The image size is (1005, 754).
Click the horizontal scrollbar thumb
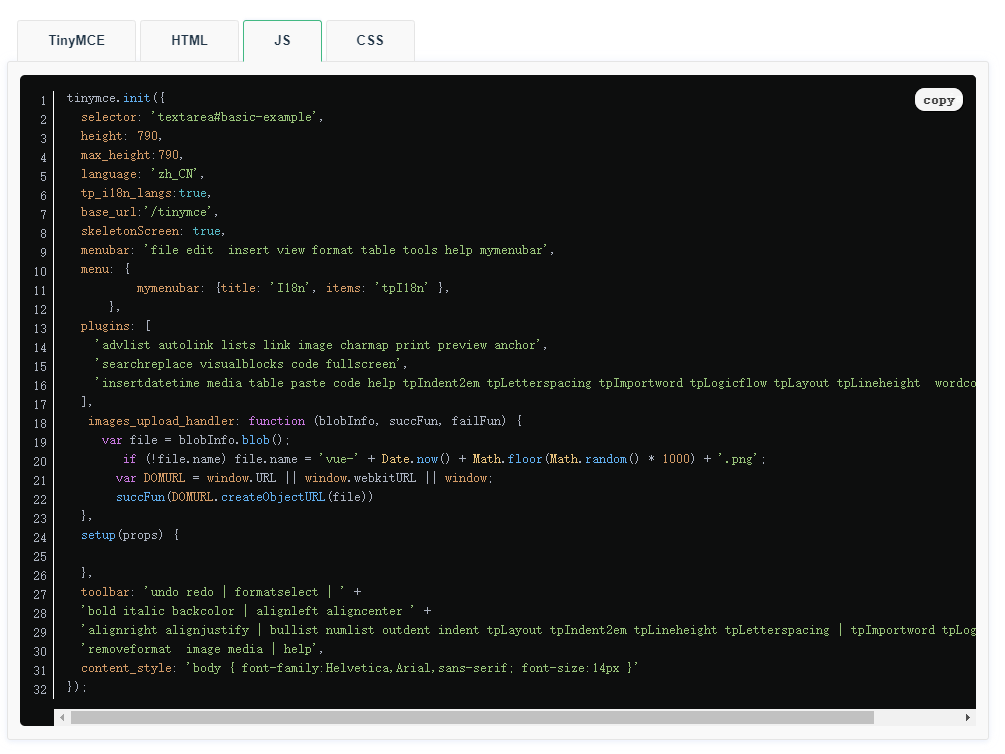pyautogui.click(x=472, y=717)
